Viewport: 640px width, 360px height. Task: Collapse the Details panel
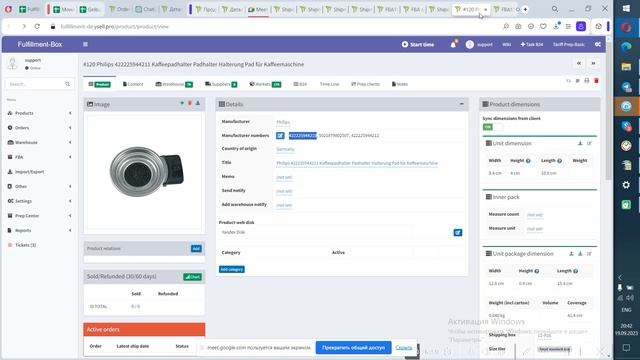(x=462, y=104)
